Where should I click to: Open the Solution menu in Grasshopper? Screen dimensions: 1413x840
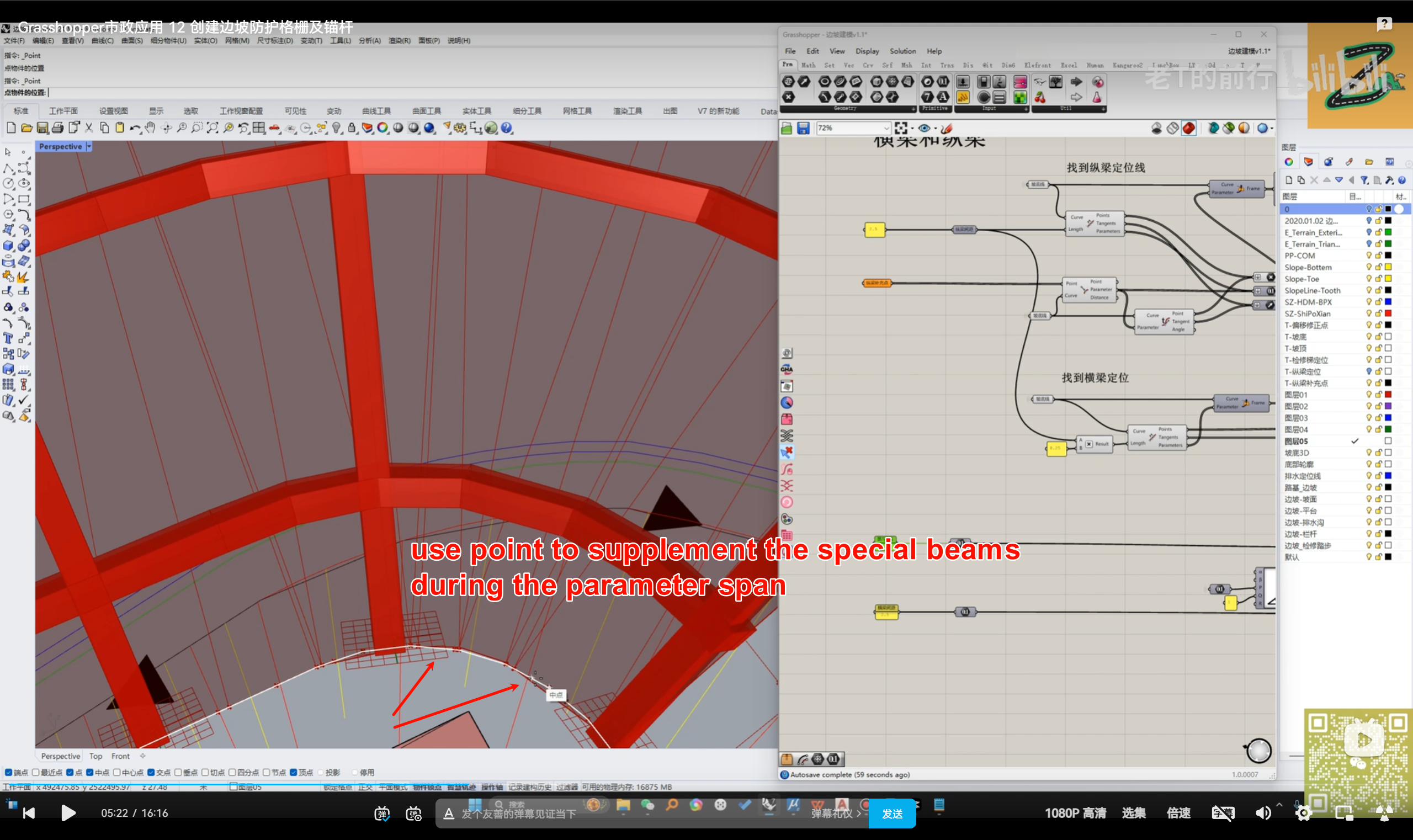pos(902,51)
